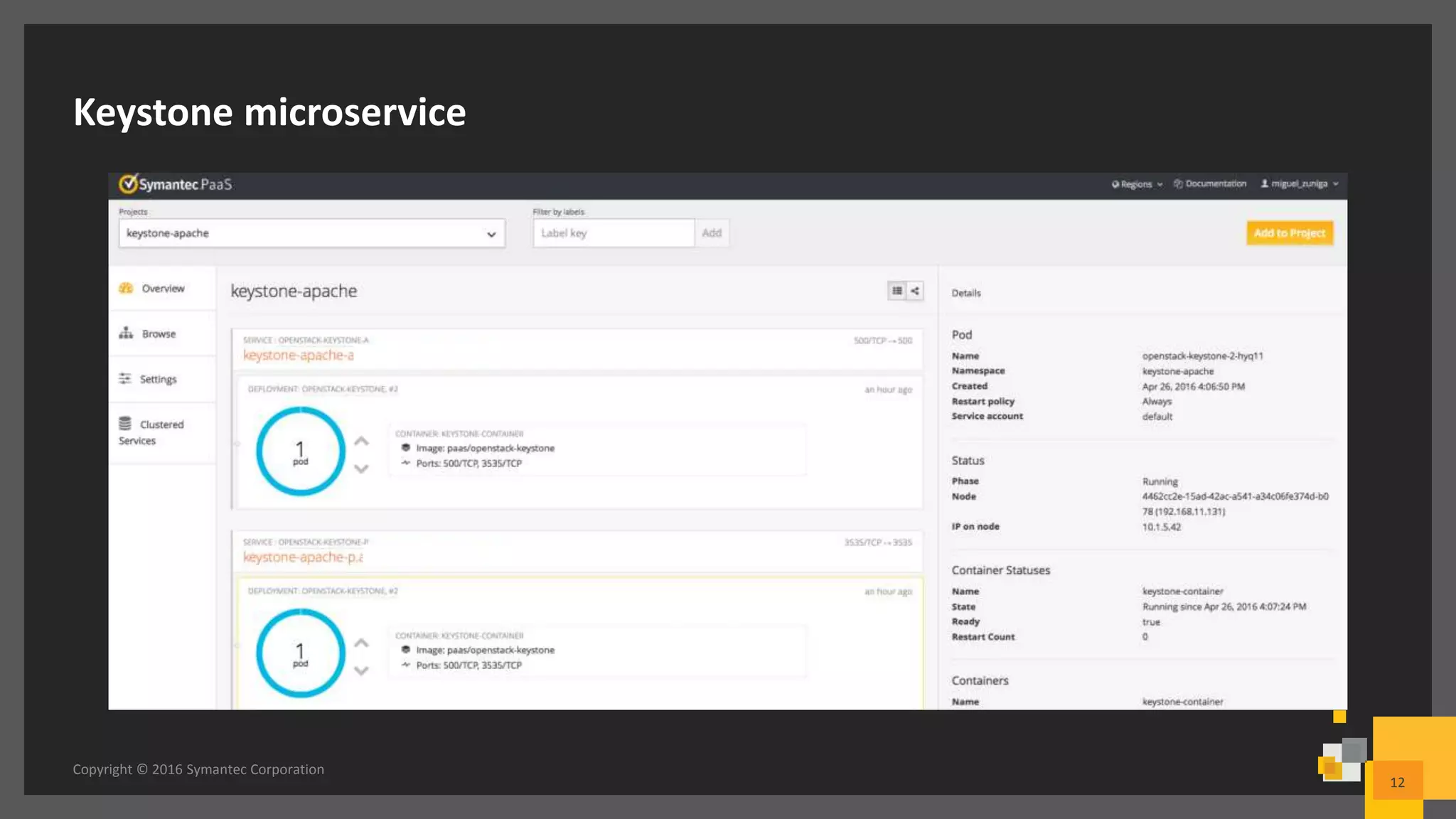Click the 1 pod ring under keystone-apache-a
The width and height of the screenshot is (1456, 819).
(x=301, y=451)
